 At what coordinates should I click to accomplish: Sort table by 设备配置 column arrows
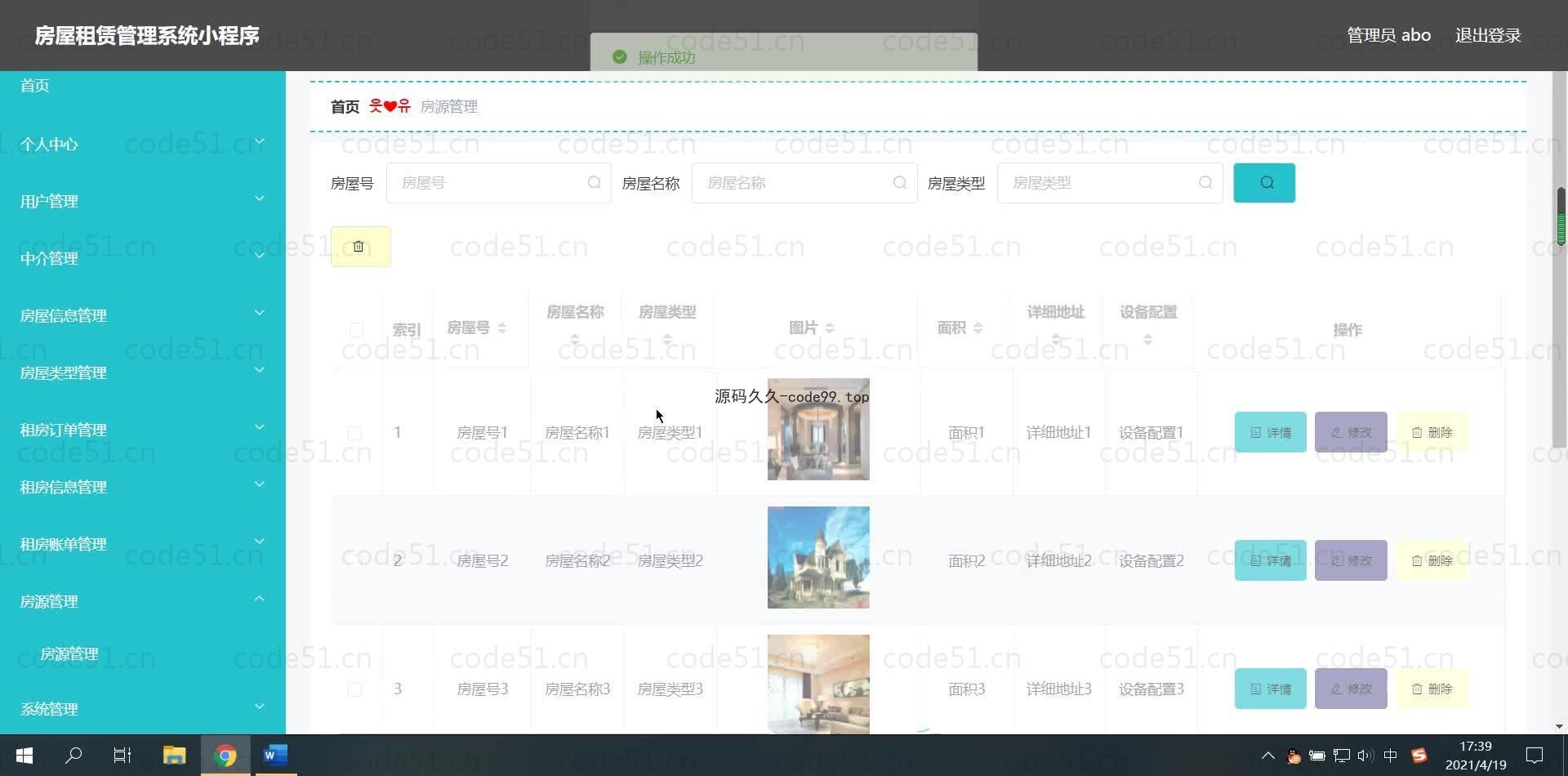(1148, 339)
